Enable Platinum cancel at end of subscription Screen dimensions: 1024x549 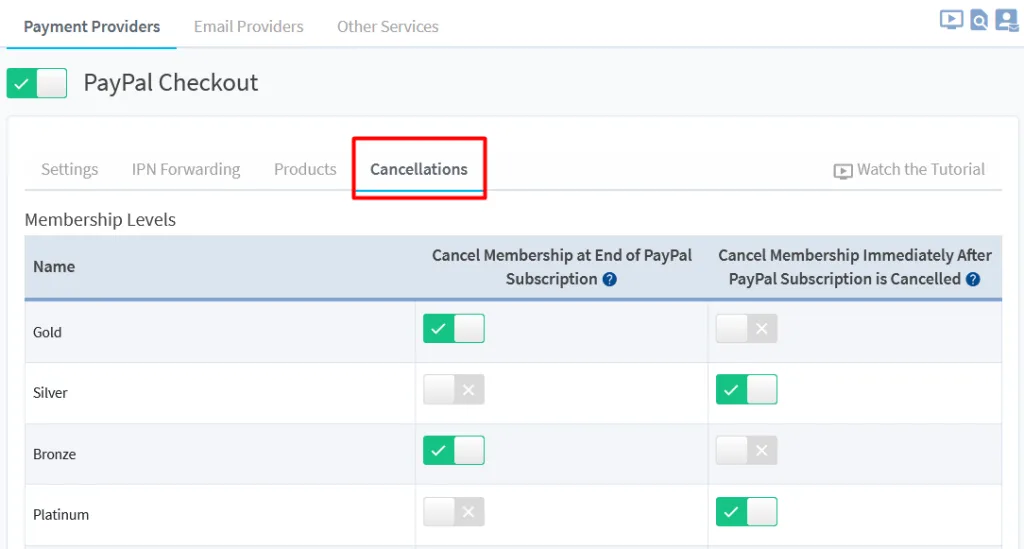(454, 512)
